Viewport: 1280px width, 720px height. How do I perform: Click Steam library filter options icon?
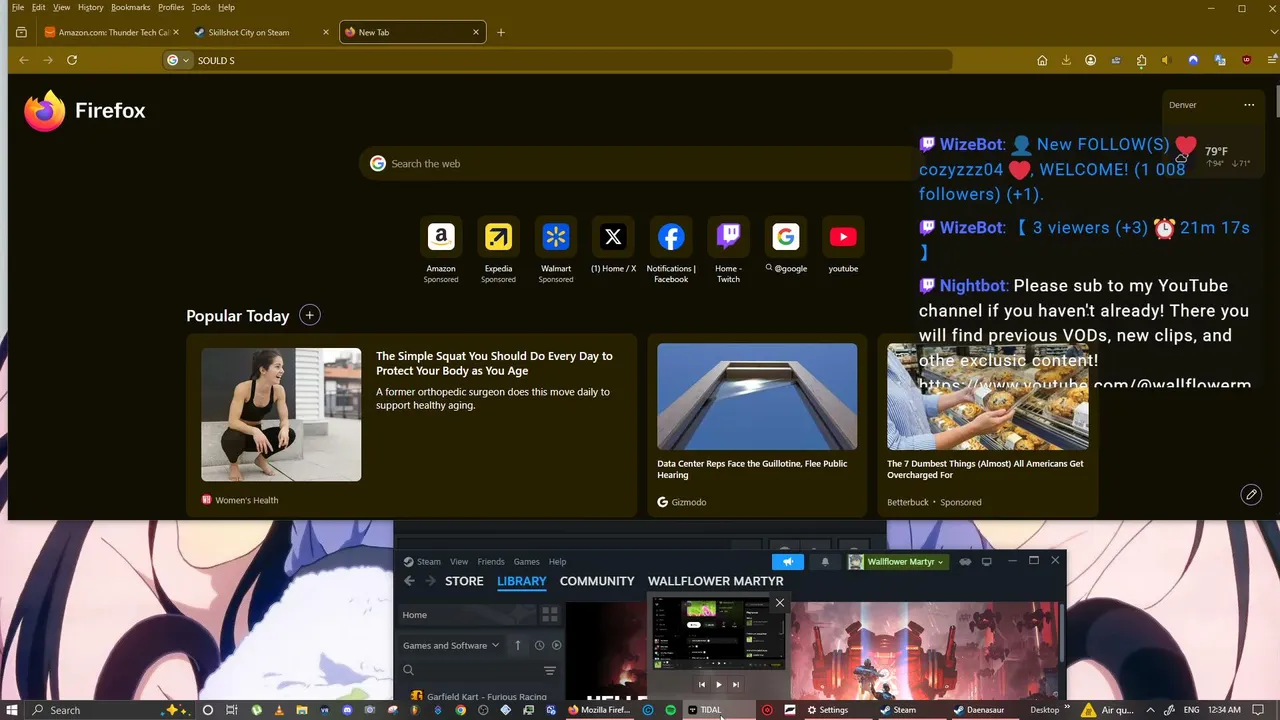point(549,670)
